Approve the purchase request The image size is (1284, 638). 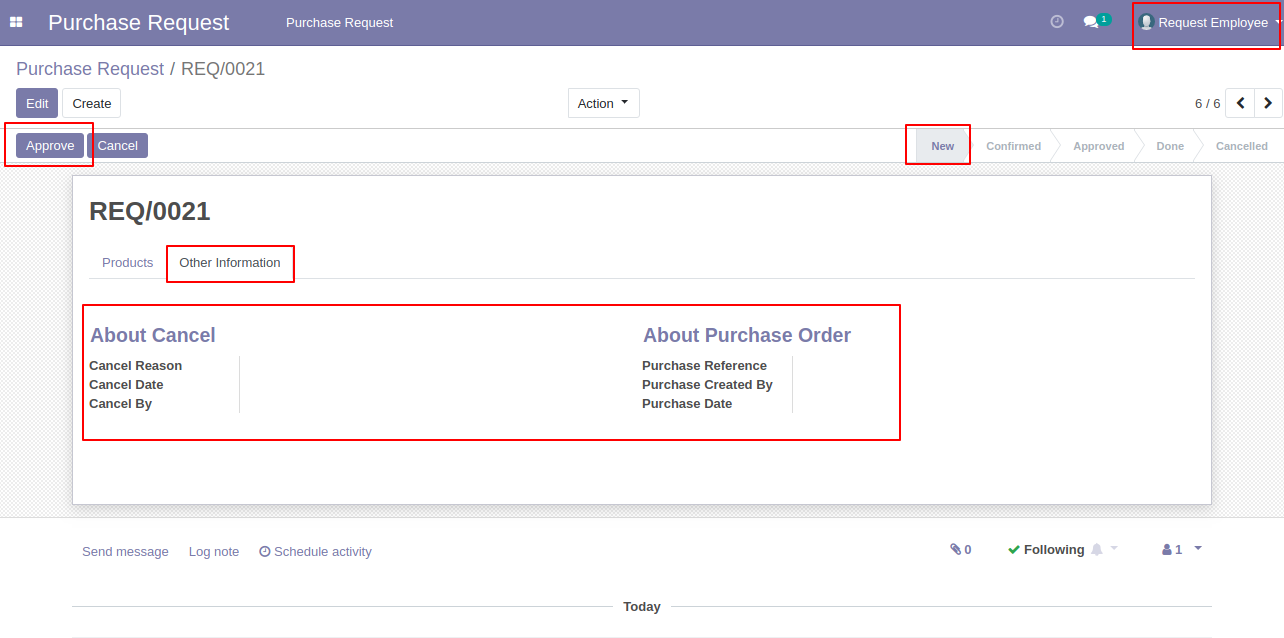pyautogui.click(x=50, y=145)
